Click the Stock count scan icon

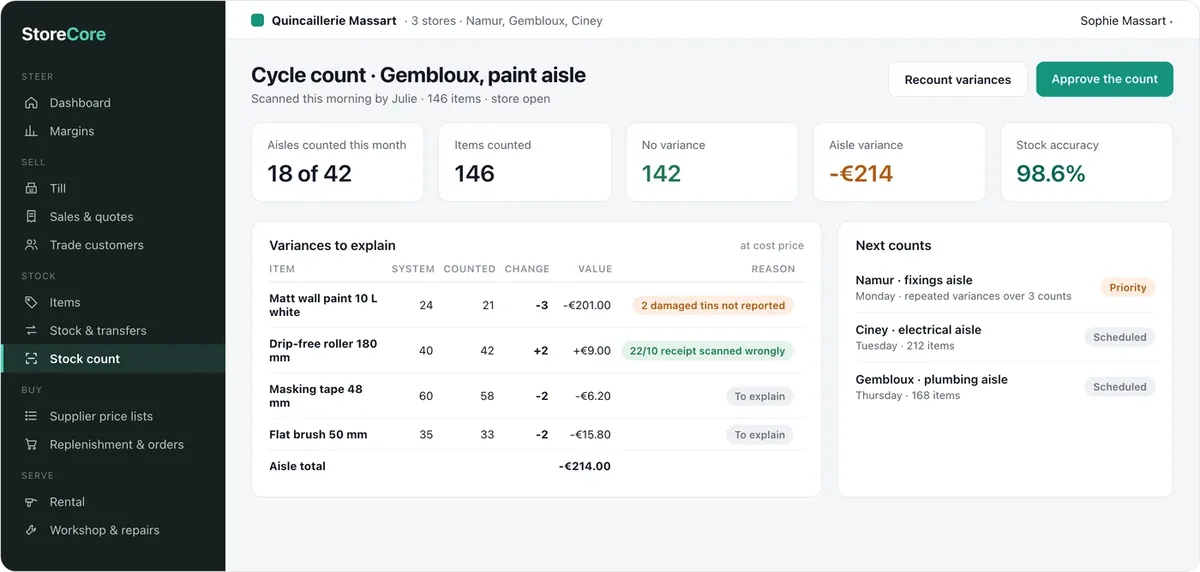31,359
